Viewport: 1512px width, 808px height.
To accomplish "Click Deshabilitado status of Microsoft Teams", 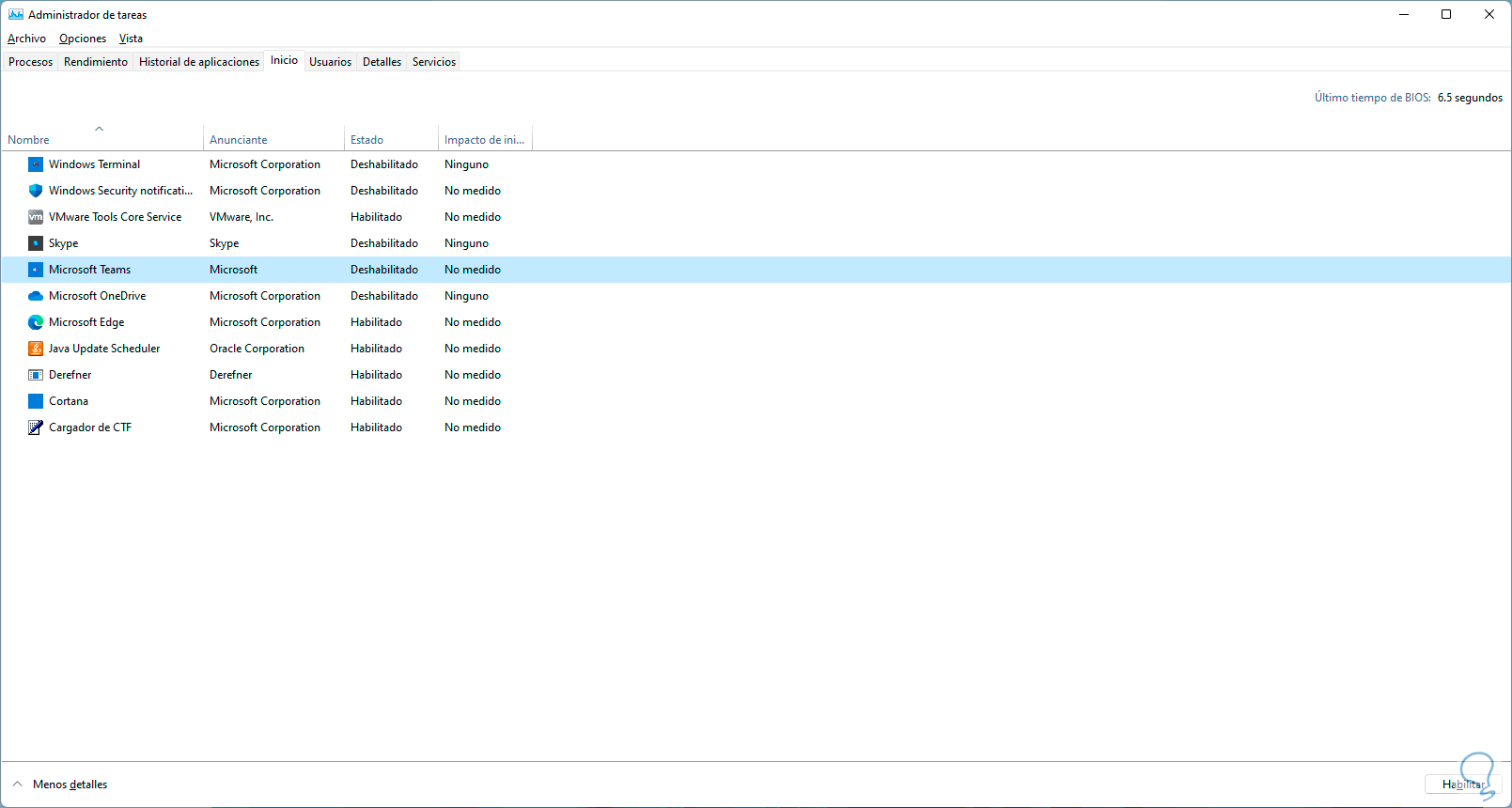I will pyautogui.click(x=384, y=270).
